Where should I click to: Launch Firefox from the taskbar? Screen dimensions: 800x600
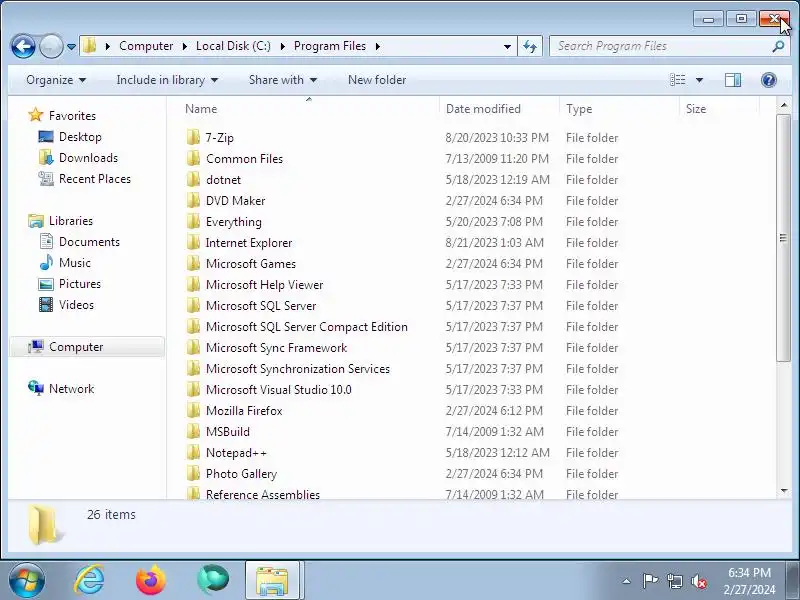coord(151,580)
